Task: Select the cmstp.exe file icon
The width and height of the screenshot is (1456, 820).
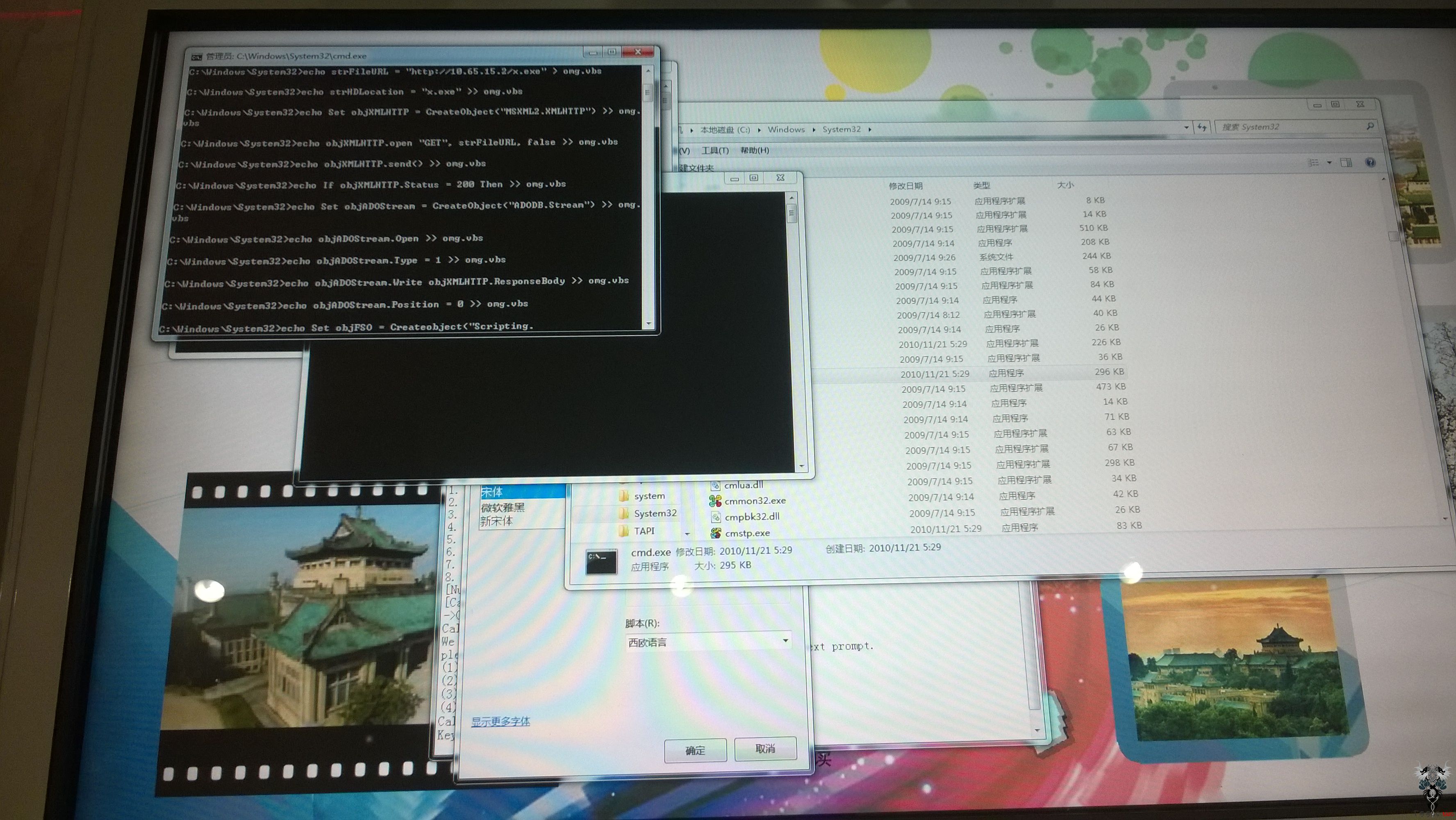Action: click(x=716, y=533)
